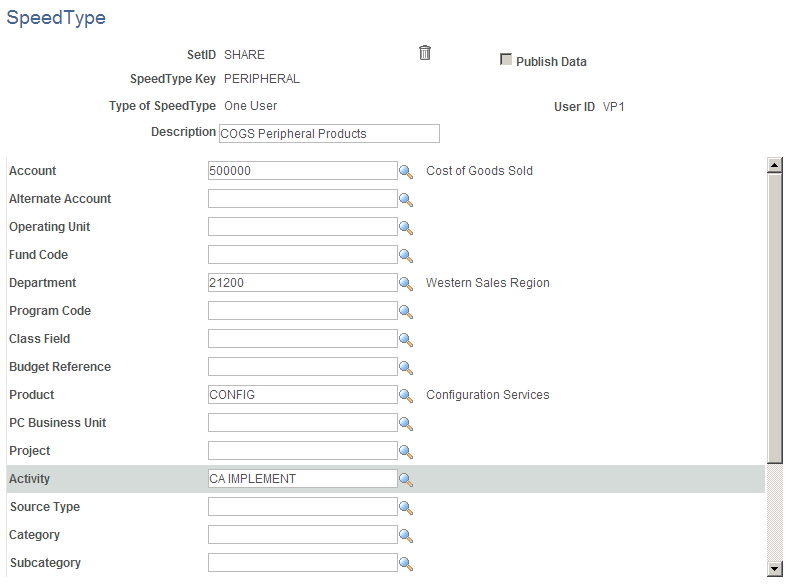The image size is (789, 584).
Task: Enable the Publish Data checkbox
Action: click(x=506, y=59)
